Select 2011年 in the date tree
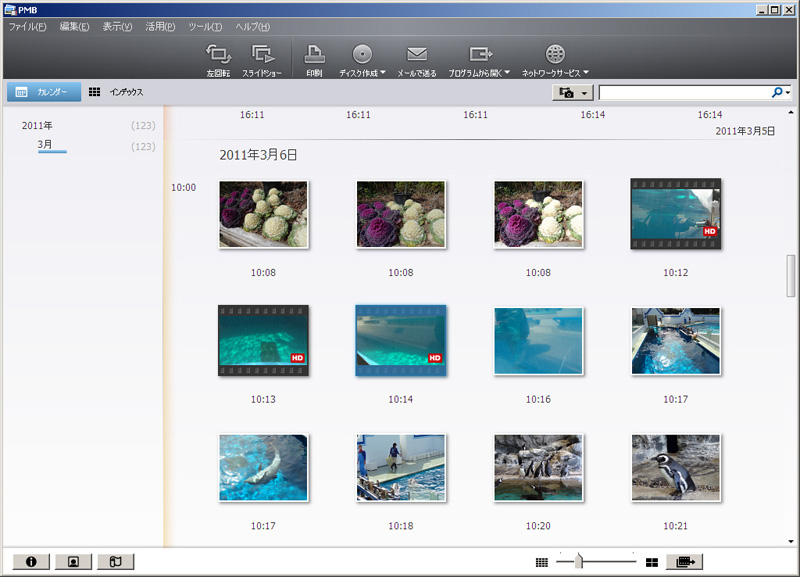The image size is (800, 577). coord(37,126)
